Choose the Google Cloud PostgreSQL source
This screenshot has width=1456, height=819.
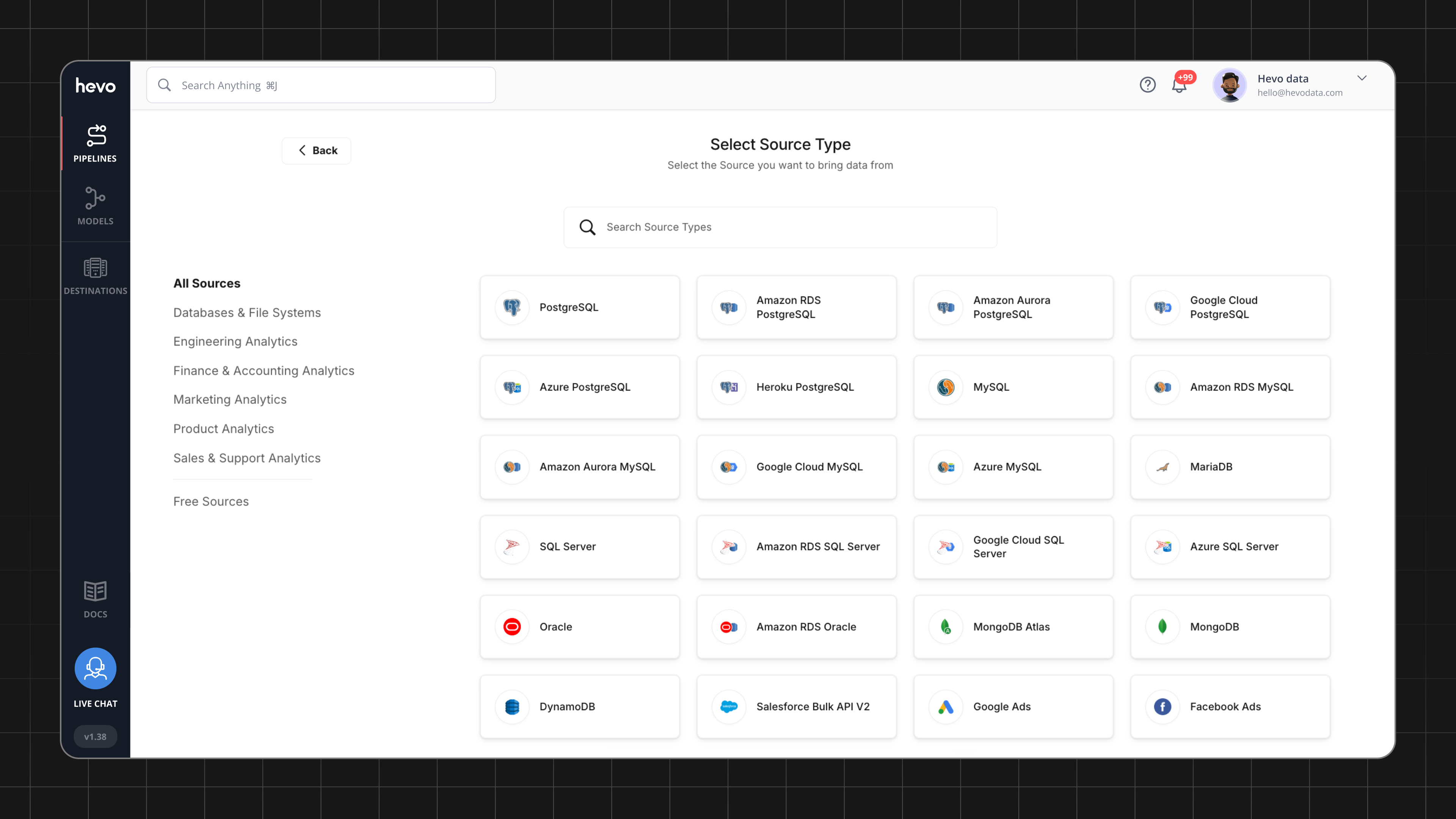tap(1230, 308)
